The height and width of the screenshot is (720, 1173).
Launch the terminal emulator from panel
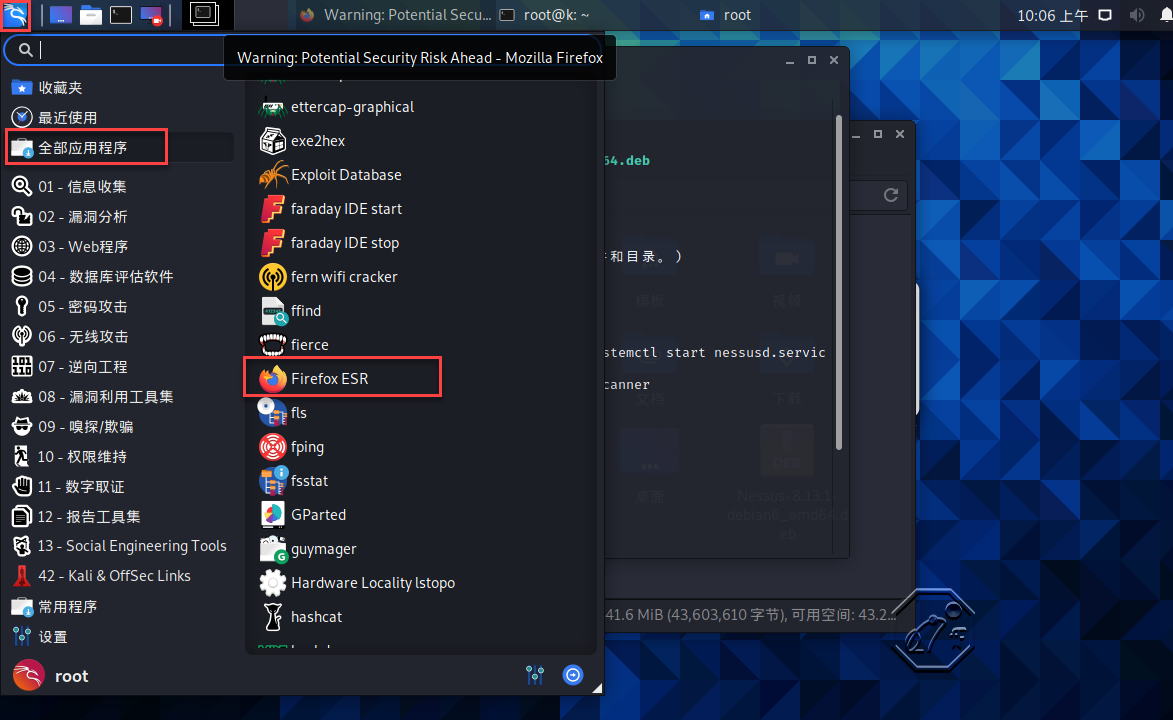120,15
